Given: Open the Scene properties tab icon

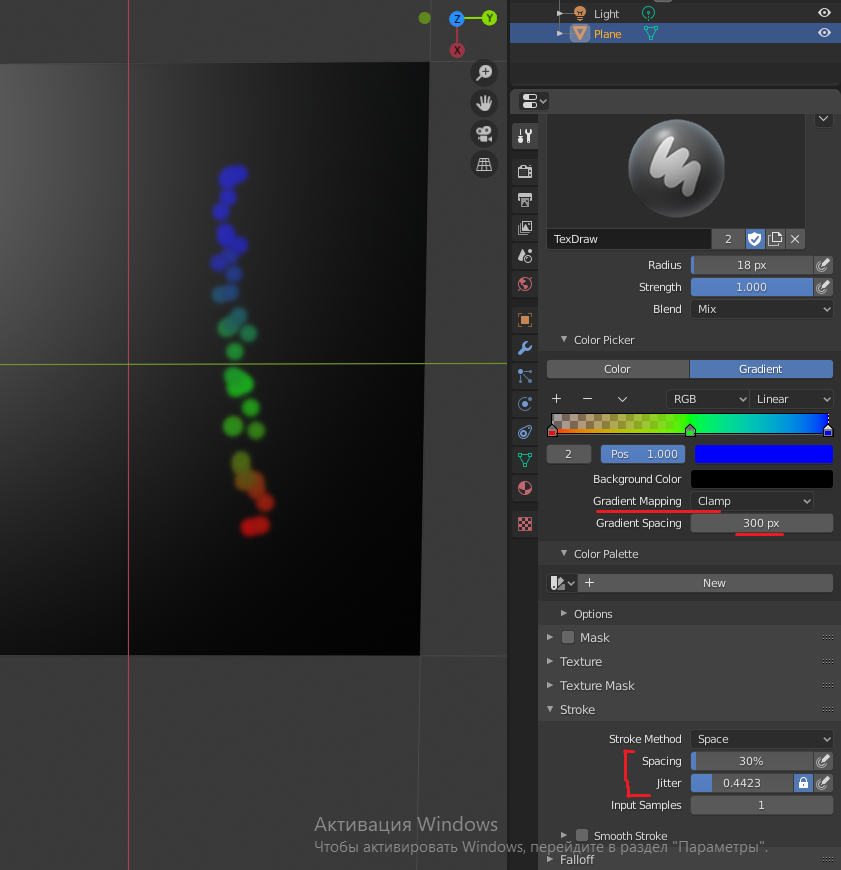Looking at the screenshot, I should 525,256.
